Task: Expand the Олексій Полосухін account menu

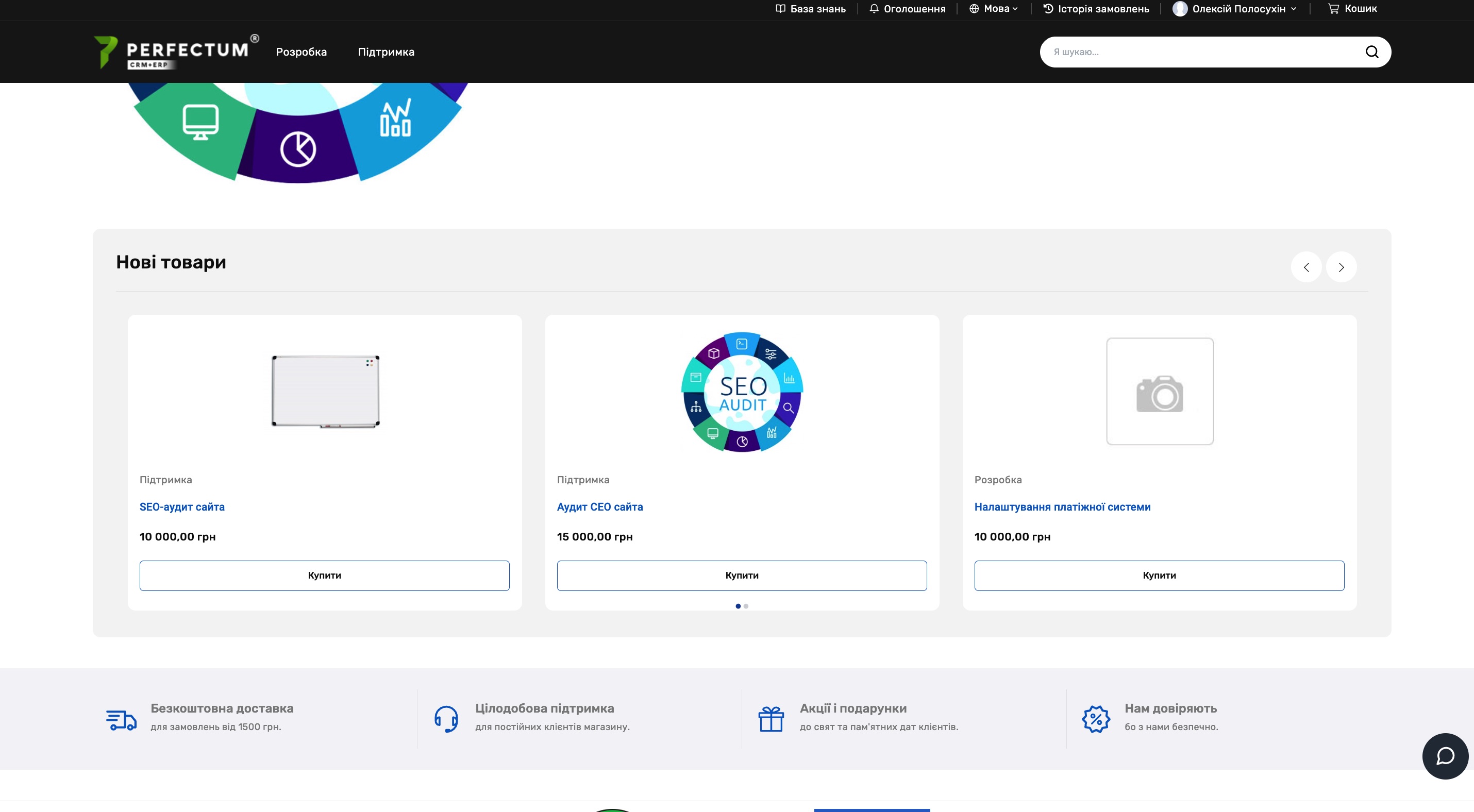Action: pos(1235,9)
